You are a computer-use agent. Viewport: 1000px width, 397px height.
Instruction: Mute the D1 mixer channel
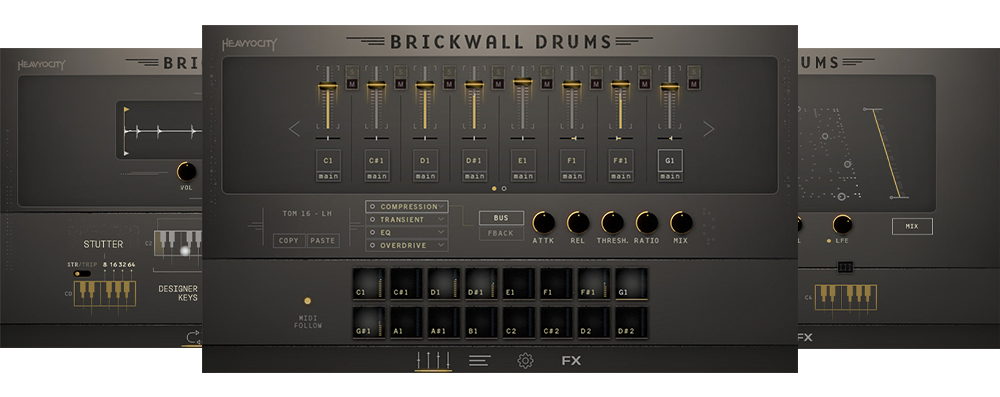coord(449,84)
